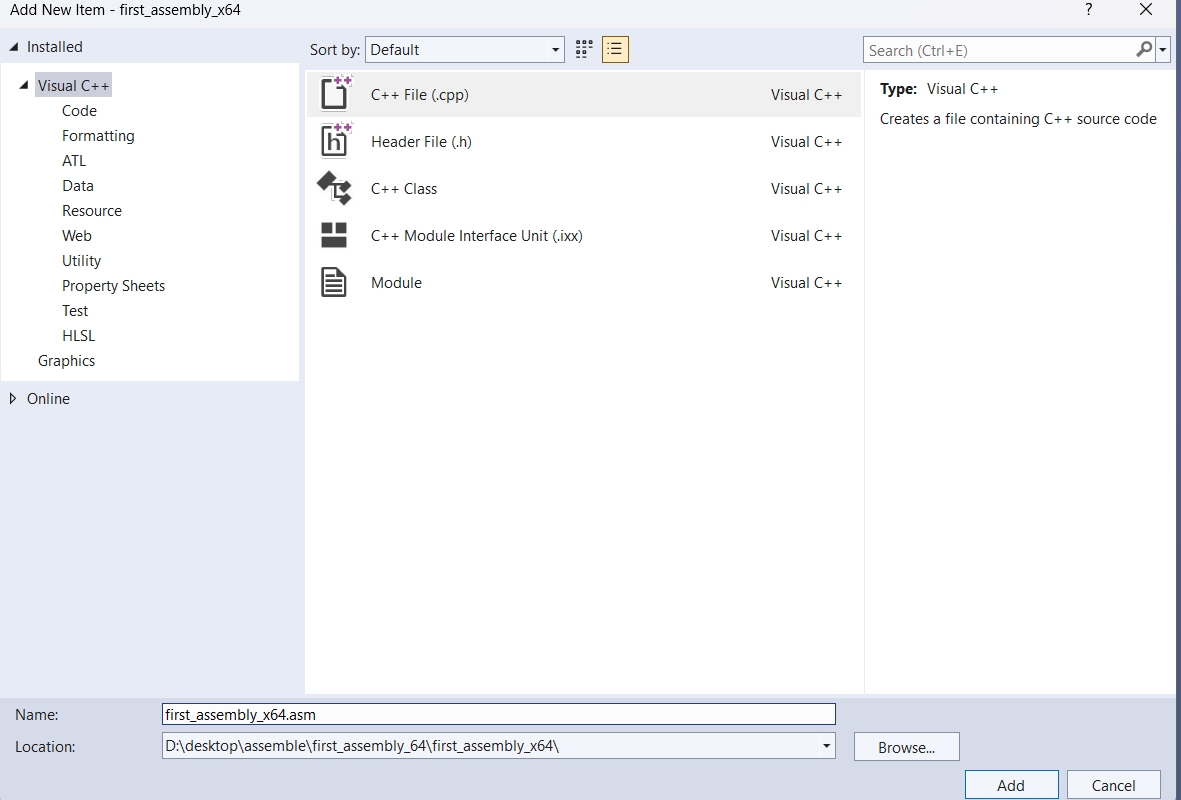Collapse the Installed section

(x=13, y=47)
